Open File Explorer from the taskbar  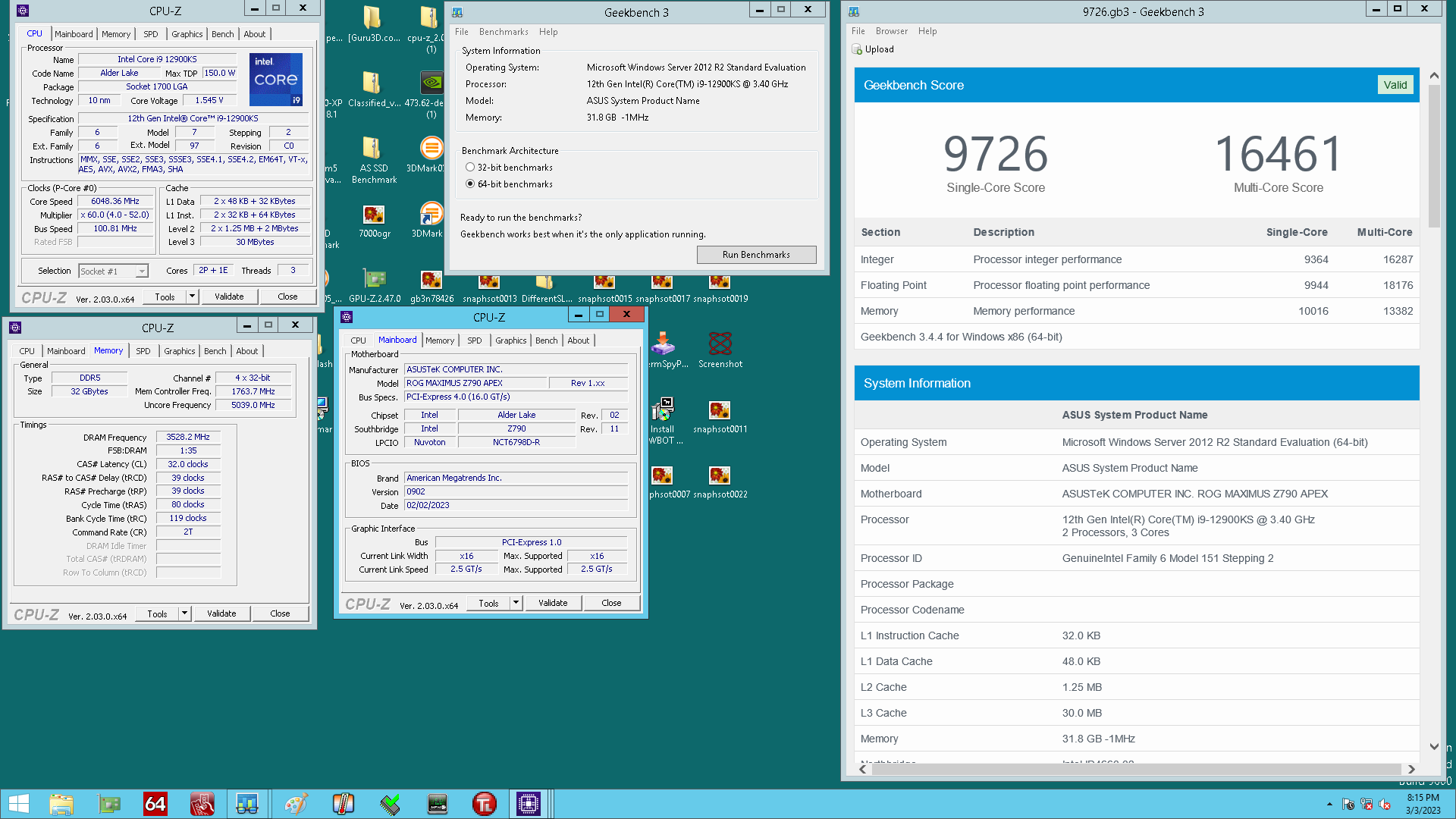coord(61,804)
